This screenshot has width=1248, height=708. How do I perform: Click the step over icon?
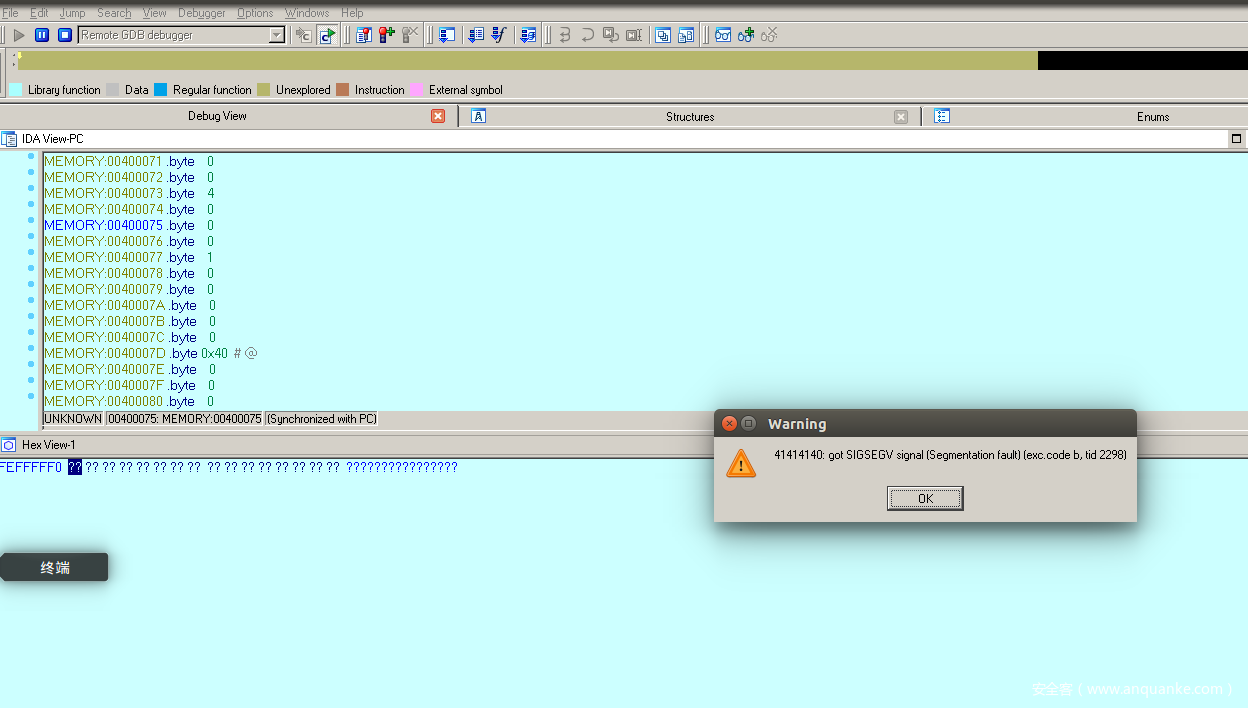click(x=588, y=35)
